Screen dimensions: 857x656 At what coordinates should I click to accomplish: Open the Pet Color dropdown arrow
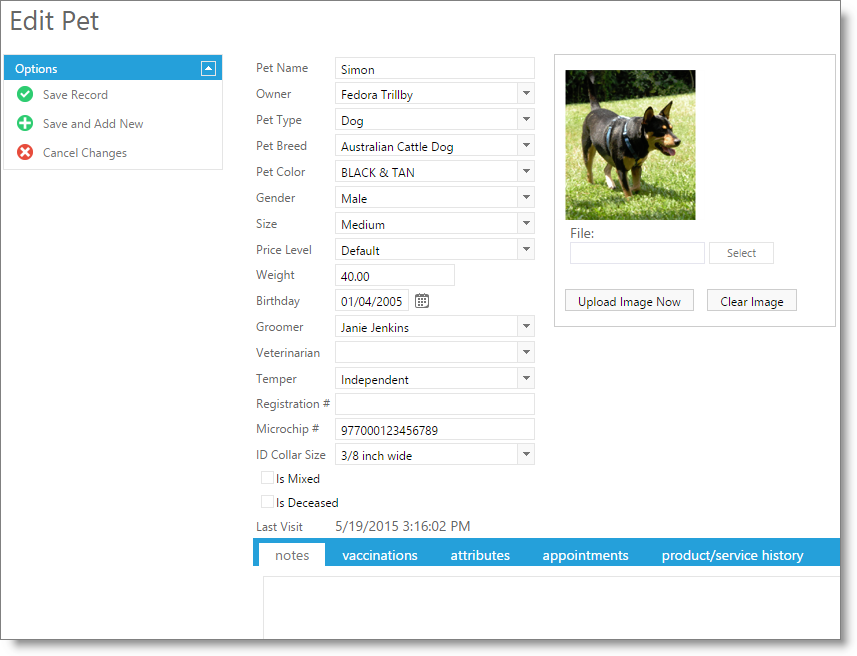(526, 171)
